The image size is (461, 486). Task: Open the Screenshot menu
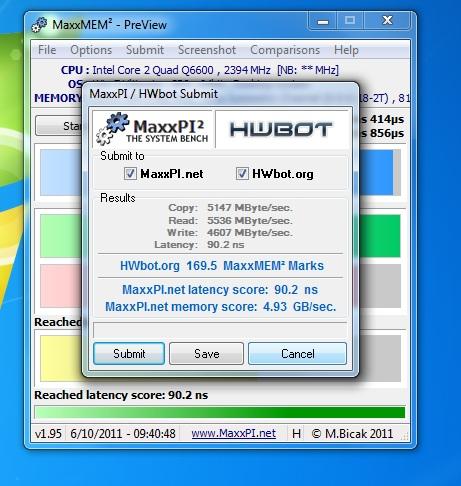click(x=207, y=50)
